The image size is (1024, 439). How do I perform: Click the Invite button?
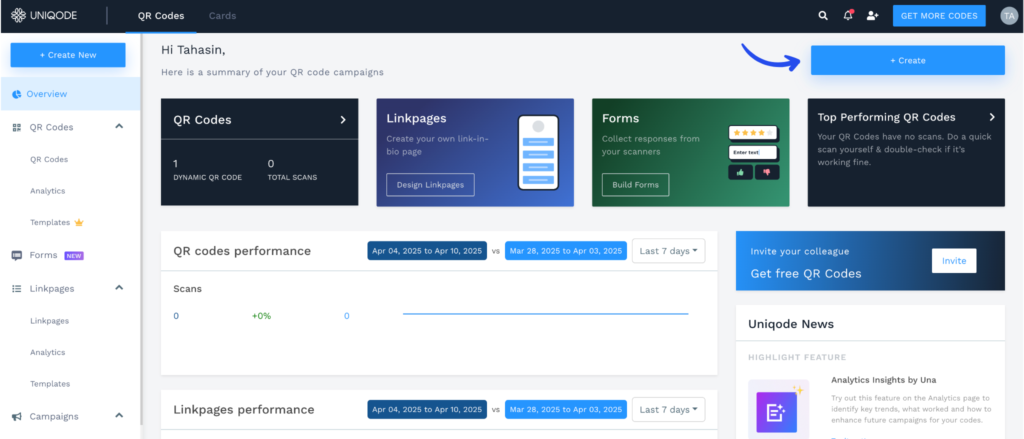pos(954,261)
